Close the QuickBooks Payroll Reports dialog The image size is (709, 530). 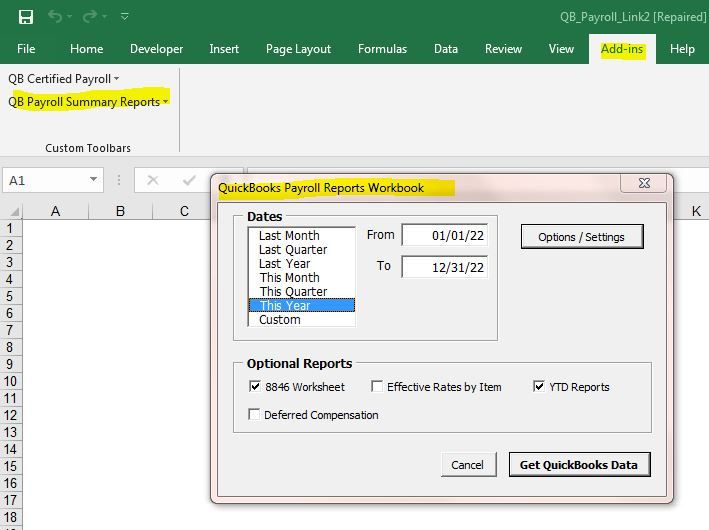[643, 184]
